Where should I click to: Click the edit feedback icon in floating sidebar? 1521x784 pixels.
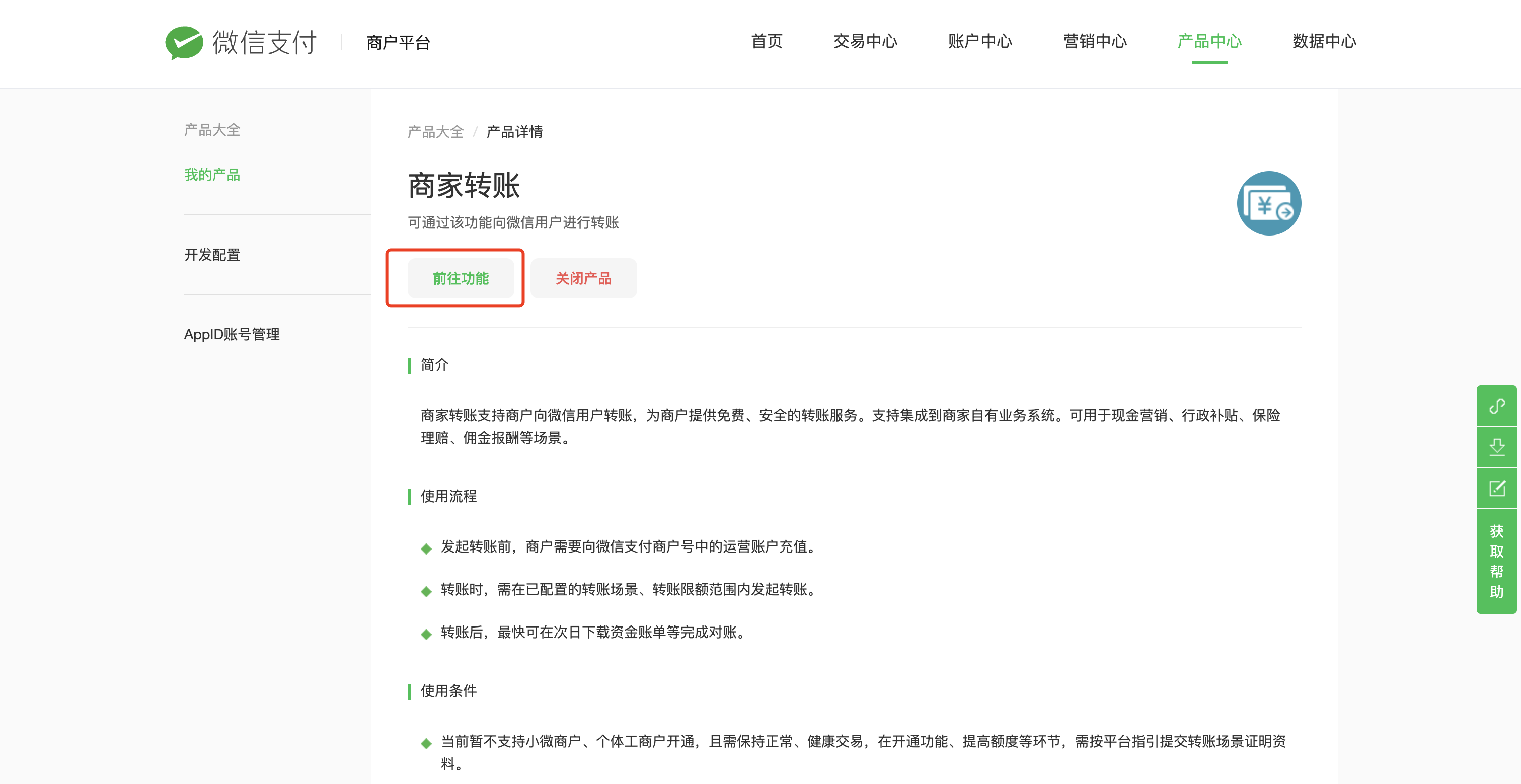tap(1497, 488)
